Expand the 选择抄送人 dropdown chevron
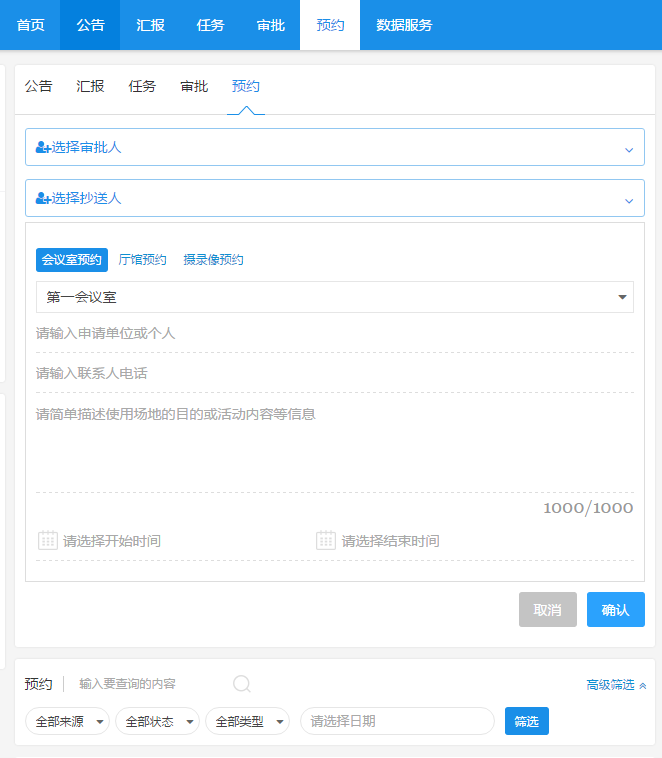662x758 pixels. point(629,201)
